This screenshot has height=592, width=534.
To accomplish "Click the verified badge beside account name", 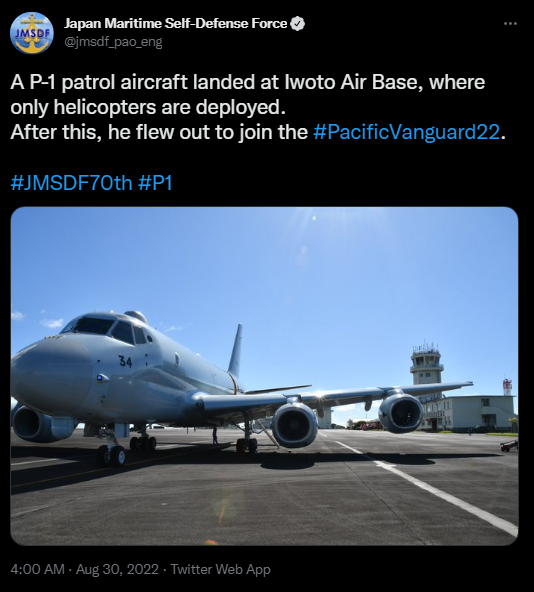I will click(x=298, y=24).
